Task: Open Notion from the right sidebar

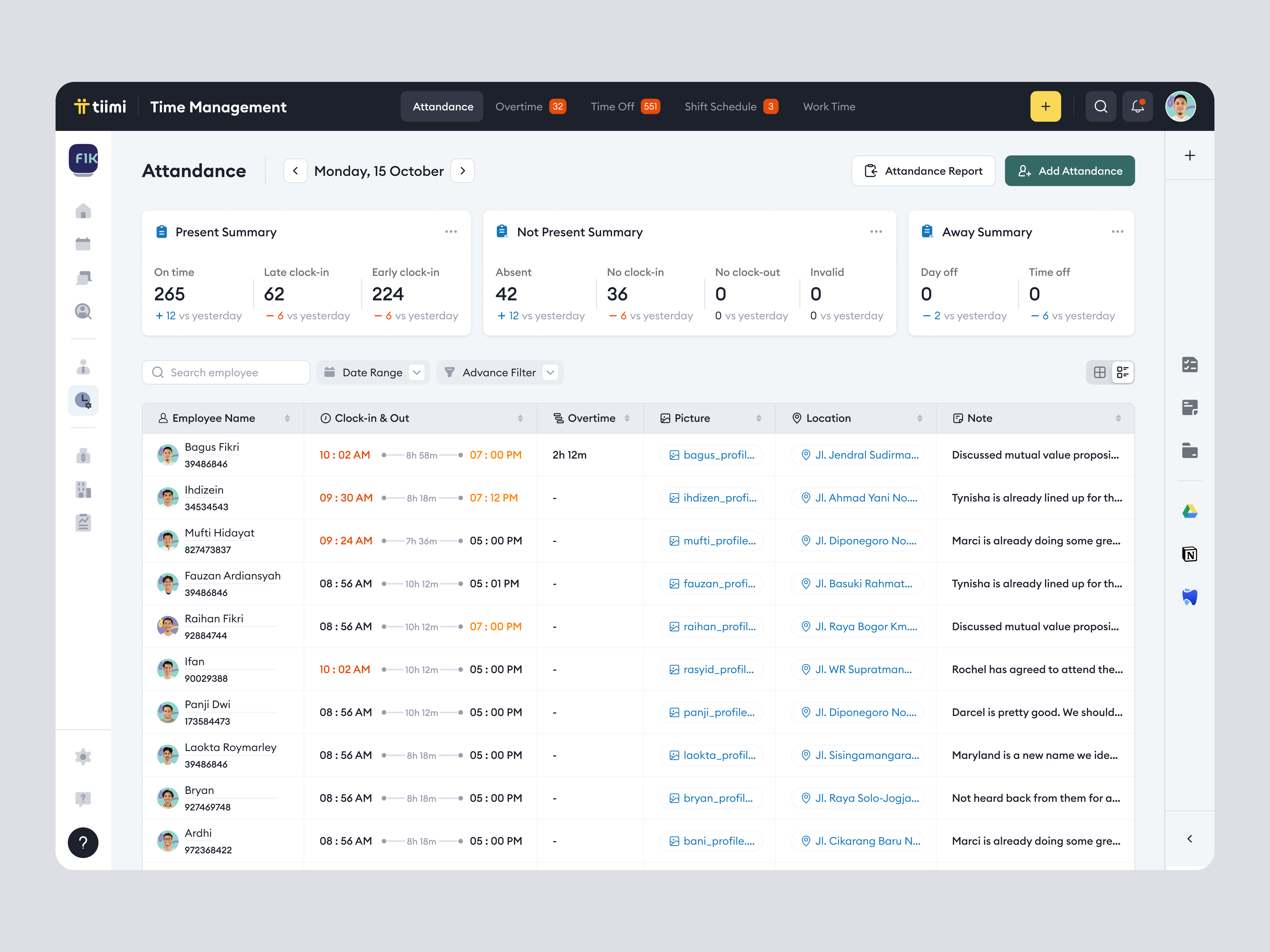Action: tap(1190, 554)
